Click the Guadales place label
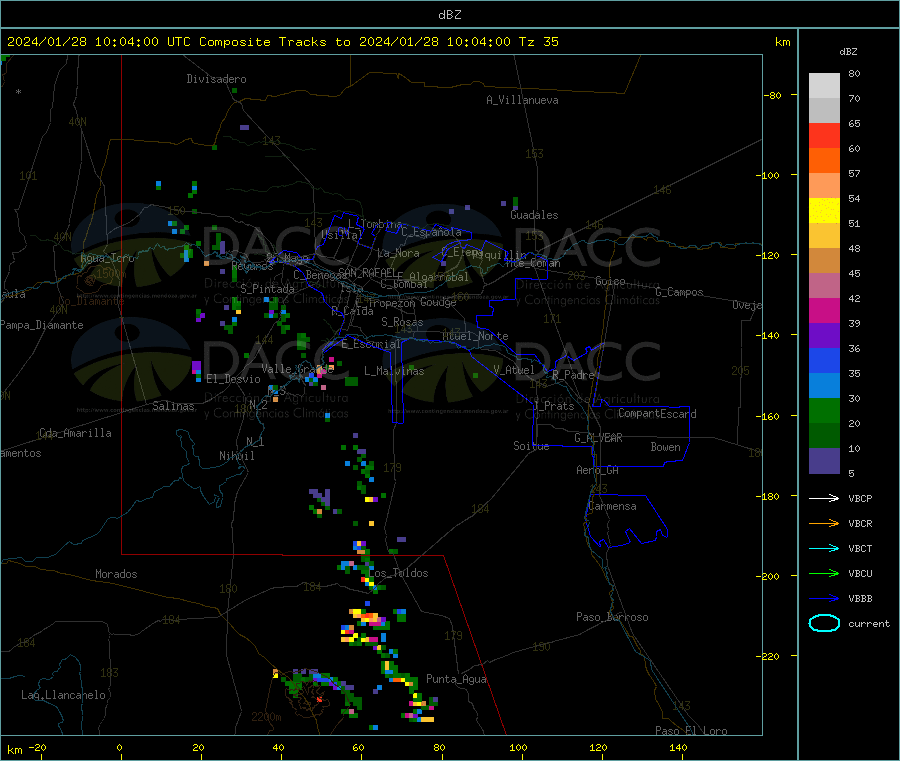Viewport: 900px width, 761px height. pyautogui.click(x=534, y=215)
